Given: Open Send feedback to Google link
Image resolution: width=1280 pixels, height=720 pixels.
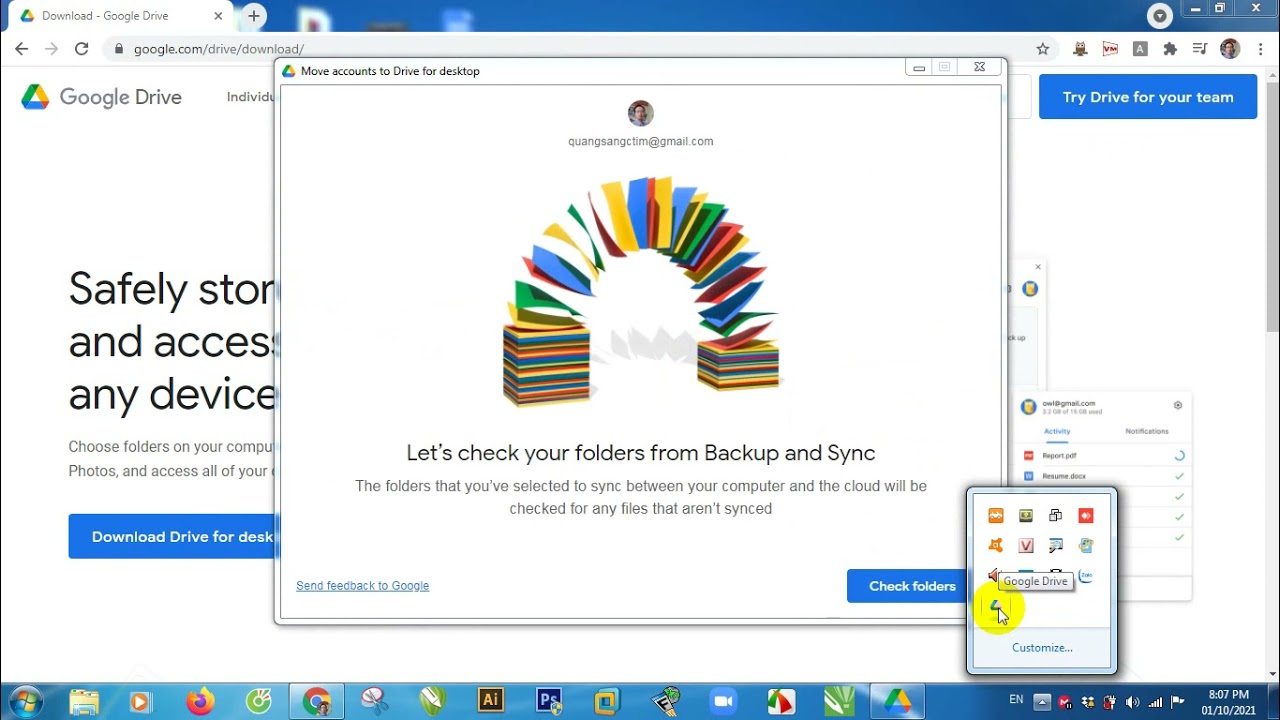Looking at the screenshot, I should pyautogui.click(x=362, y=586).
